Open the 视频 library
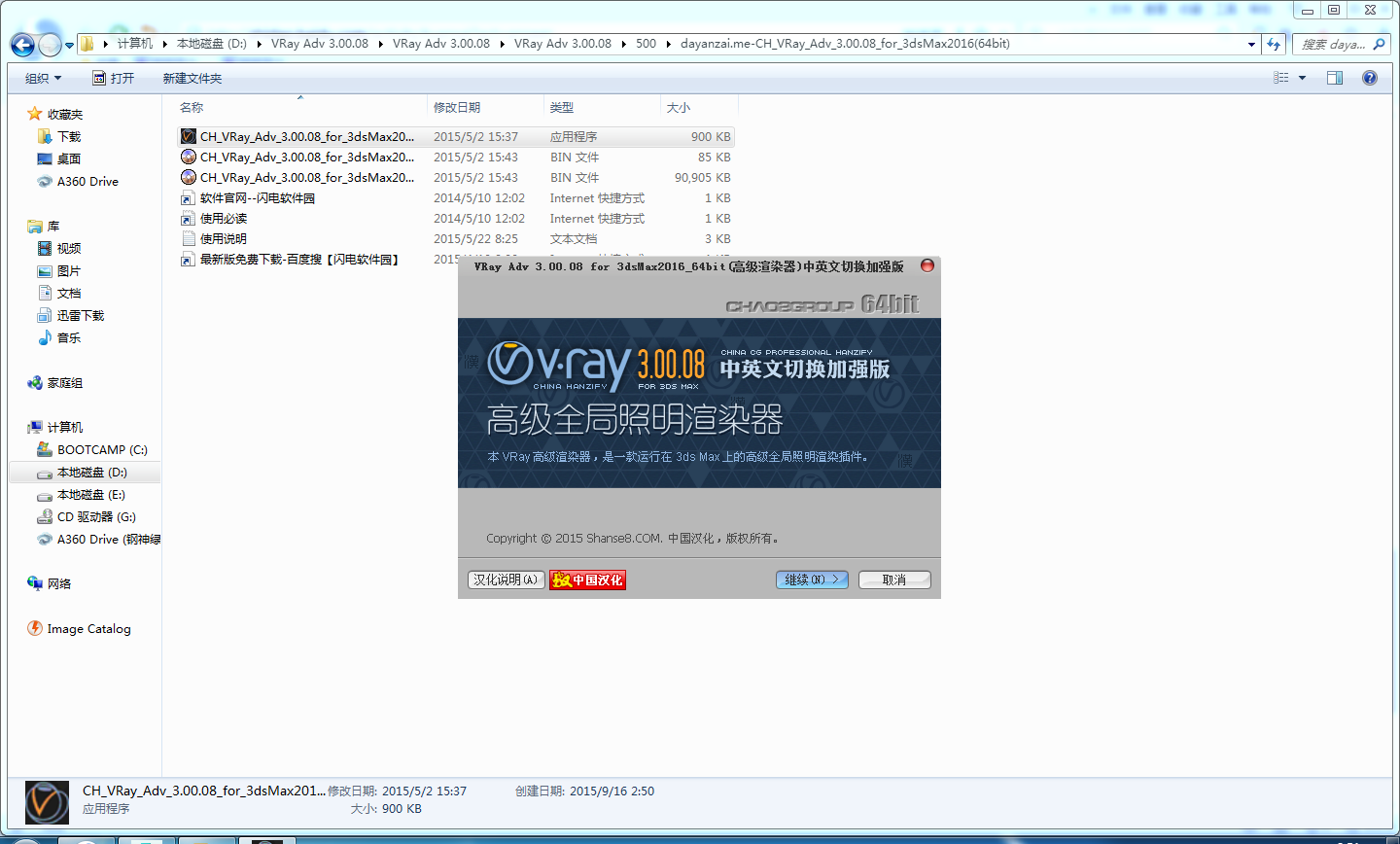Viewport: 1400px width, 844px height. pos(68,248)
